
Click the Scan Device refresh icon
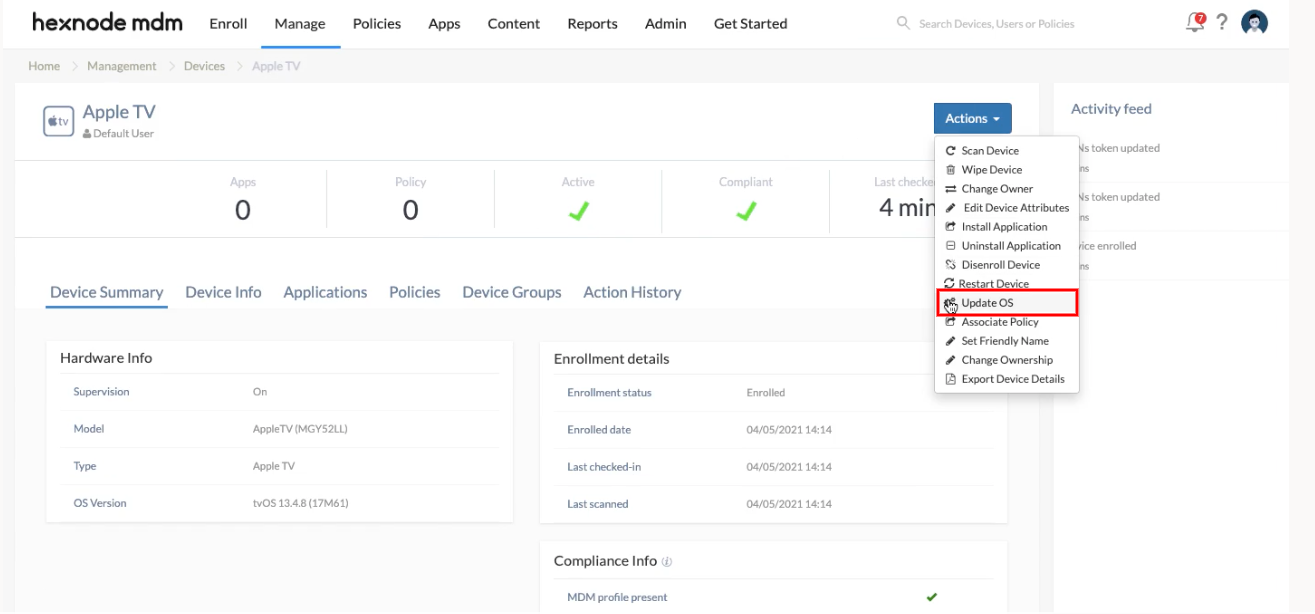(x=951, y=151)
